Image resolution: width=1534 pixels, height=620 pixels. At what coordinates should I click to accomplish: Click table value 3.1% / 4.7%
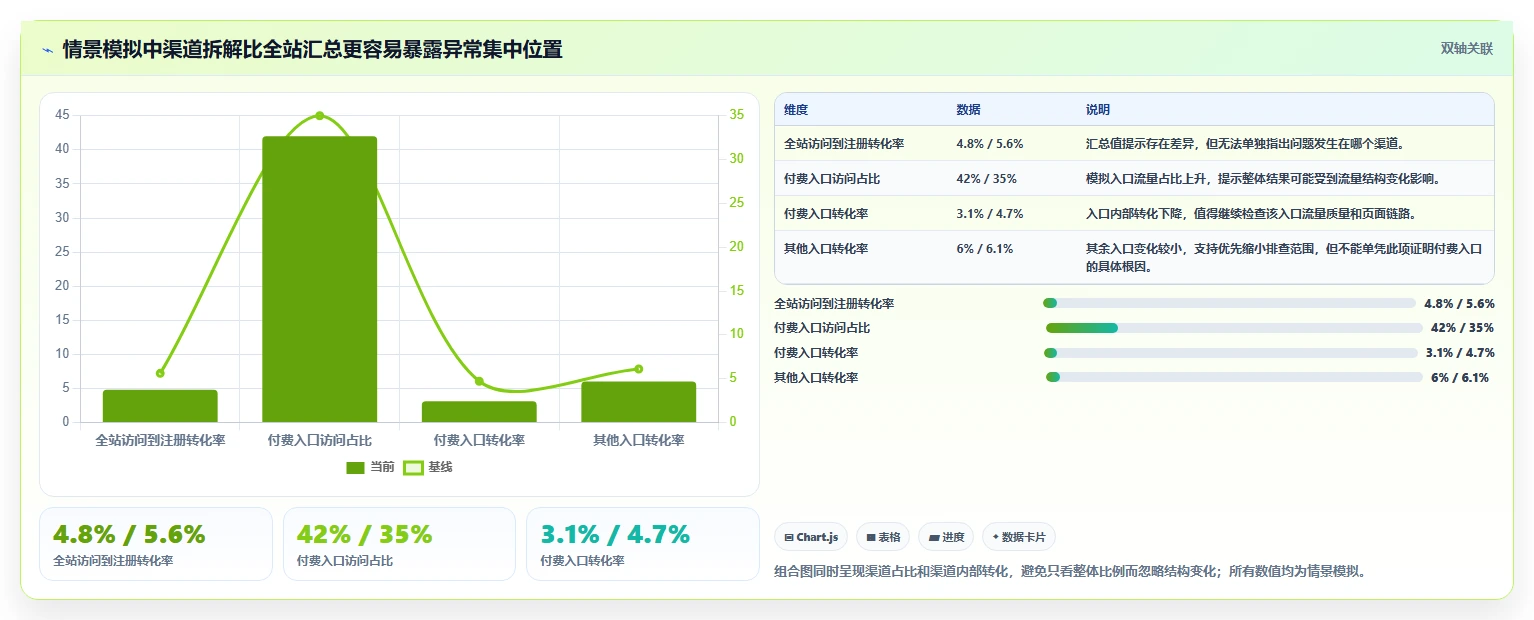click(989, 214)
